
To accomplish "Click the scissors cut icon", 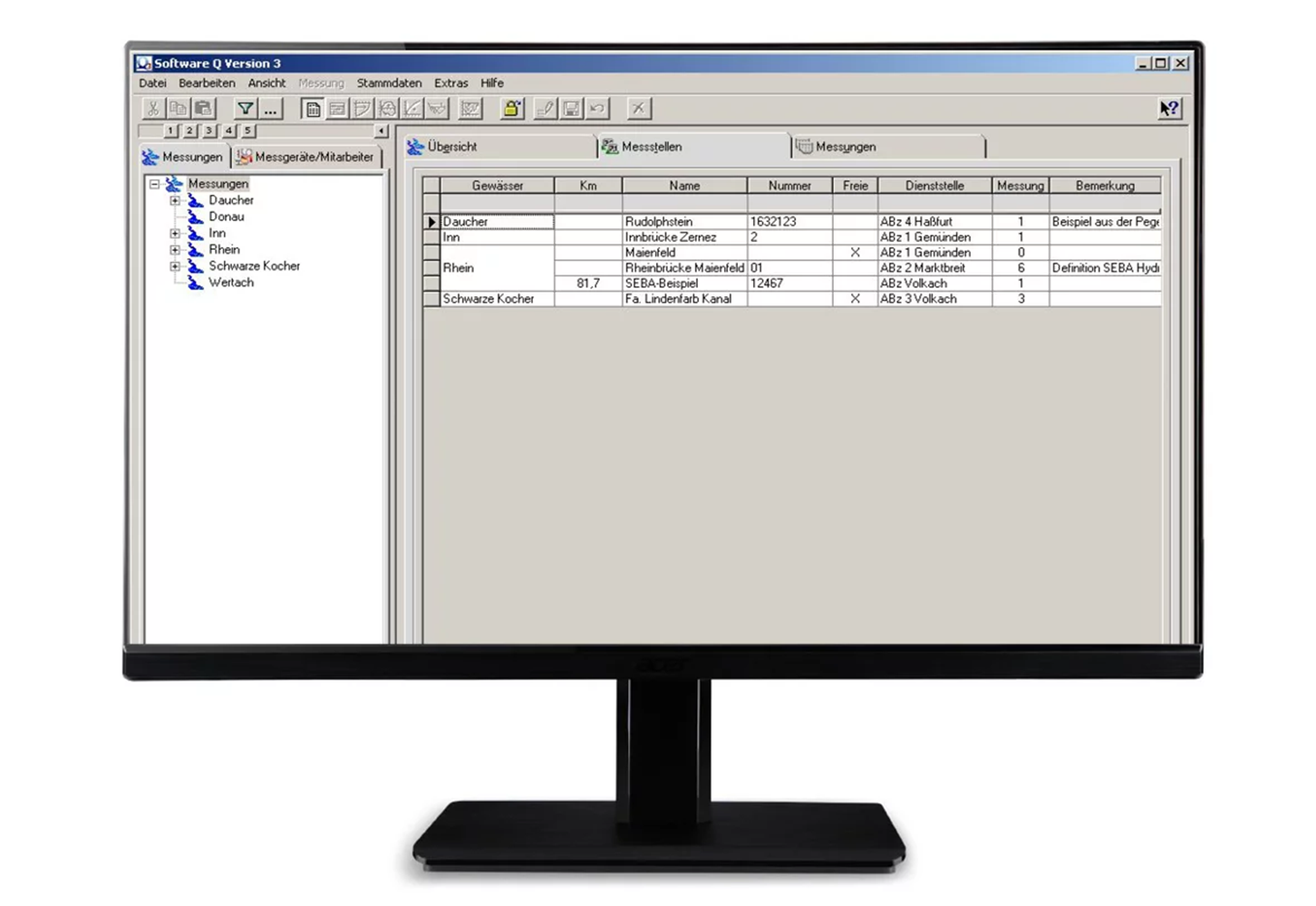I will [153, 109].
